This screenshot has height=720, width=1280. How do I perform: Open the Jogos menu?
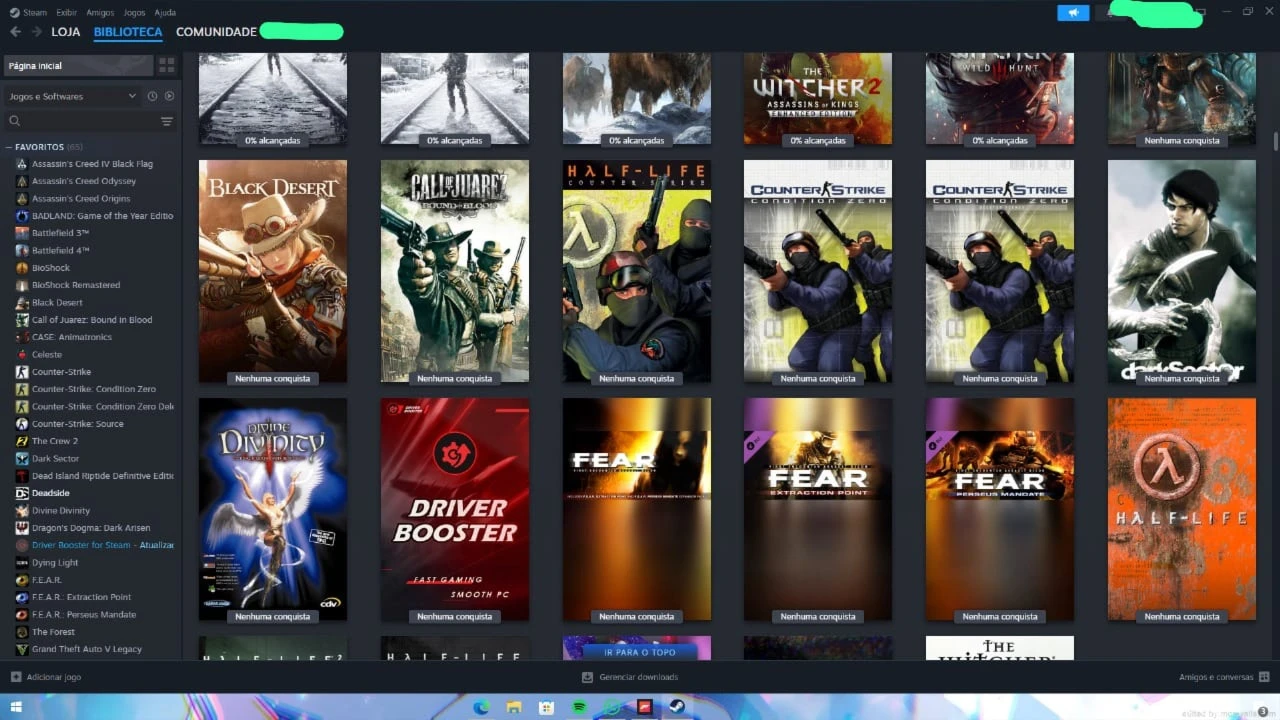tap(134, 13)
